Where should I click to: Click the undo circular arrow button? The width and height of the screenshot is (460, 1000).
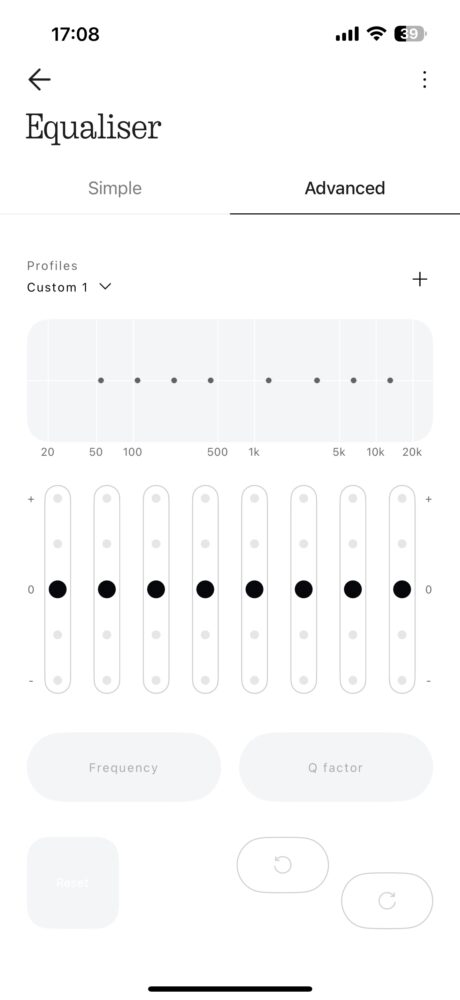pos(283,865)
